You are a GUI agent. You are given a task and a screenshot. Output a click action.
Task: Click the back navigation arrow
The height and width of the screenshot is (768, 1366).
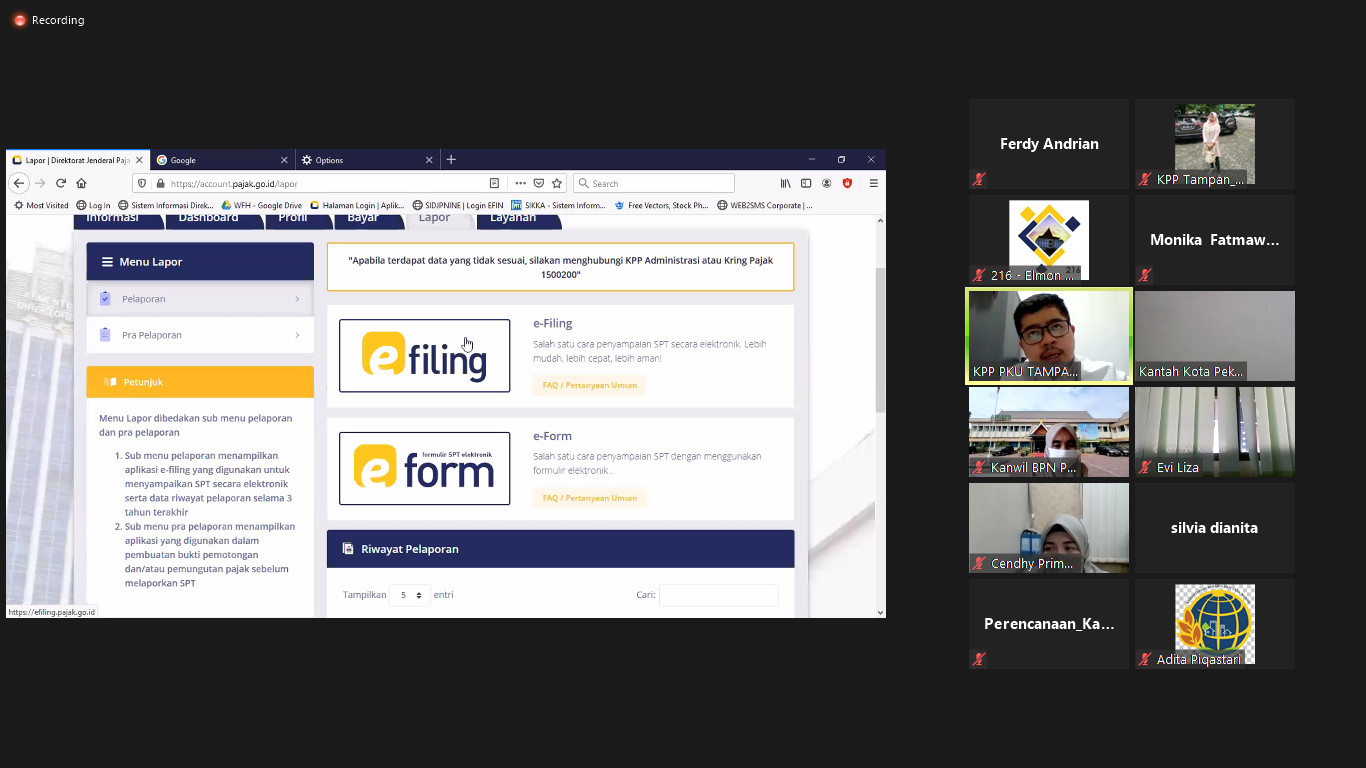(18, 183)
